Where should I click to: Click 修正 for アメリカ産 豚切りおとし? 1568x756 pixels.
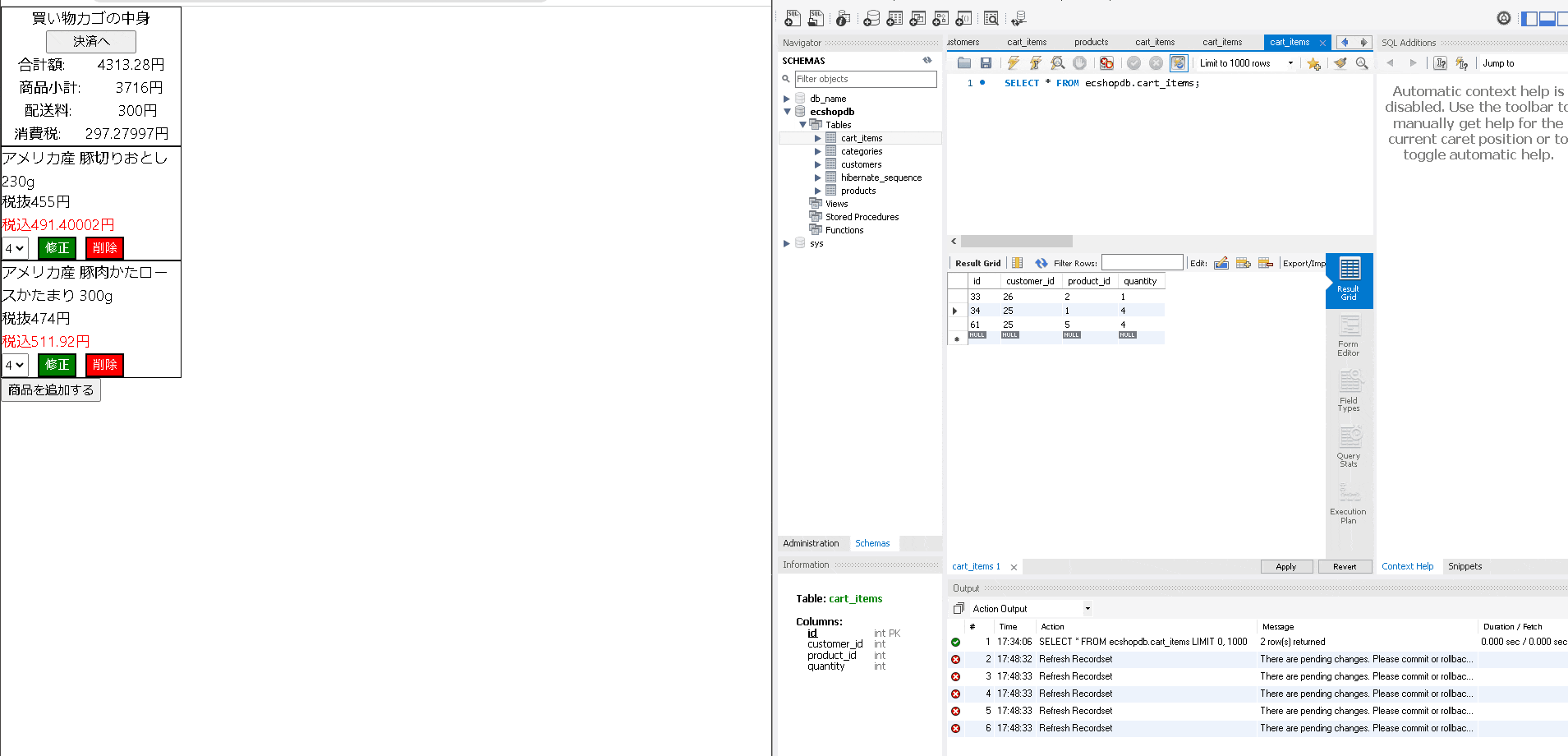coord(57,248)
